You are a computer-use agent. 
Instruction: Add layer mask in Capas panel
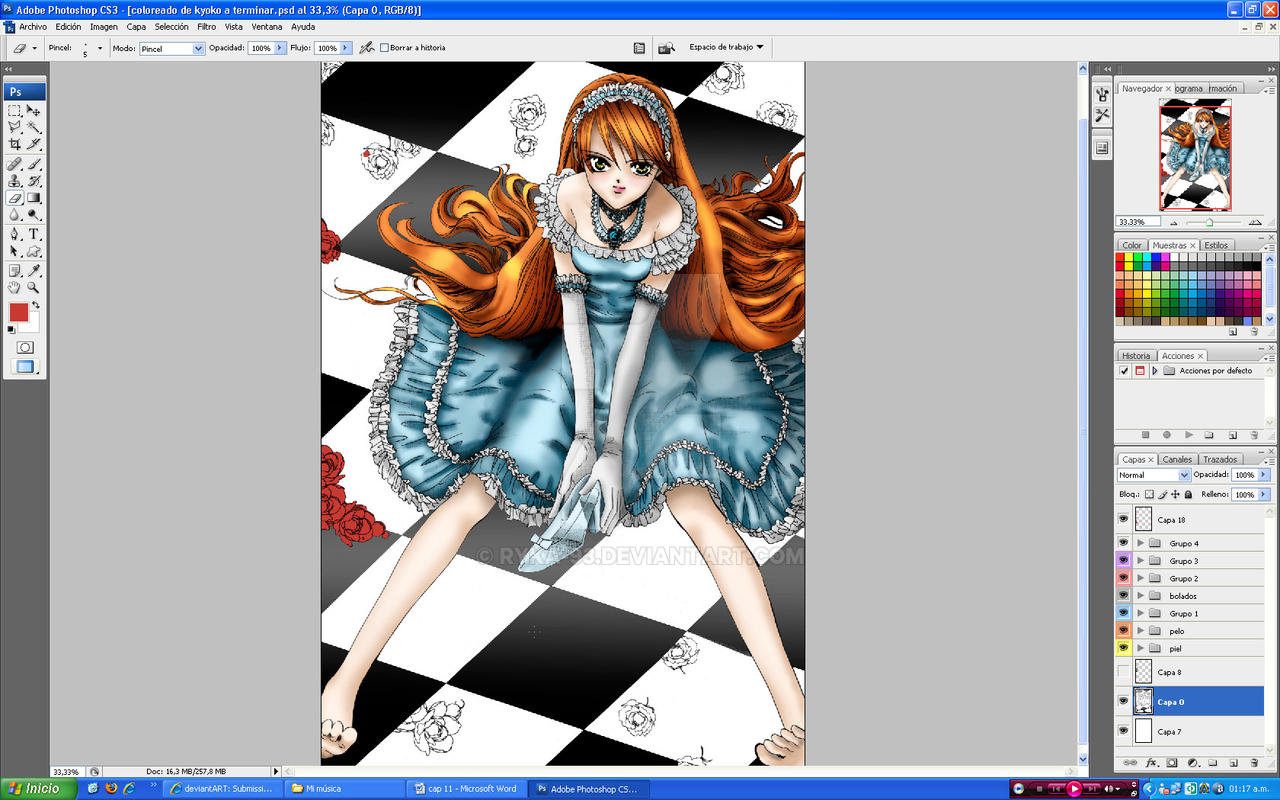[x=1172, y=763]
